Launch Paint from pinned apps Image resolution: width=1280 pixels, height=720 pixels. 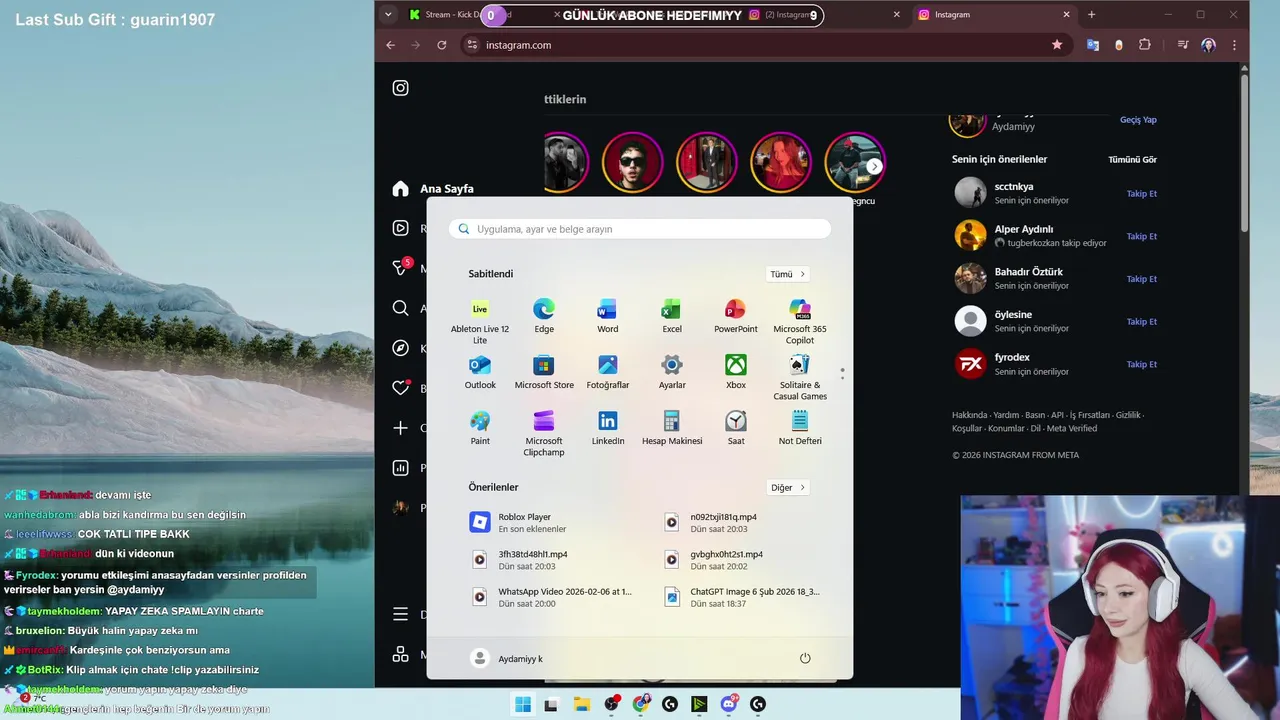(480, 428)
